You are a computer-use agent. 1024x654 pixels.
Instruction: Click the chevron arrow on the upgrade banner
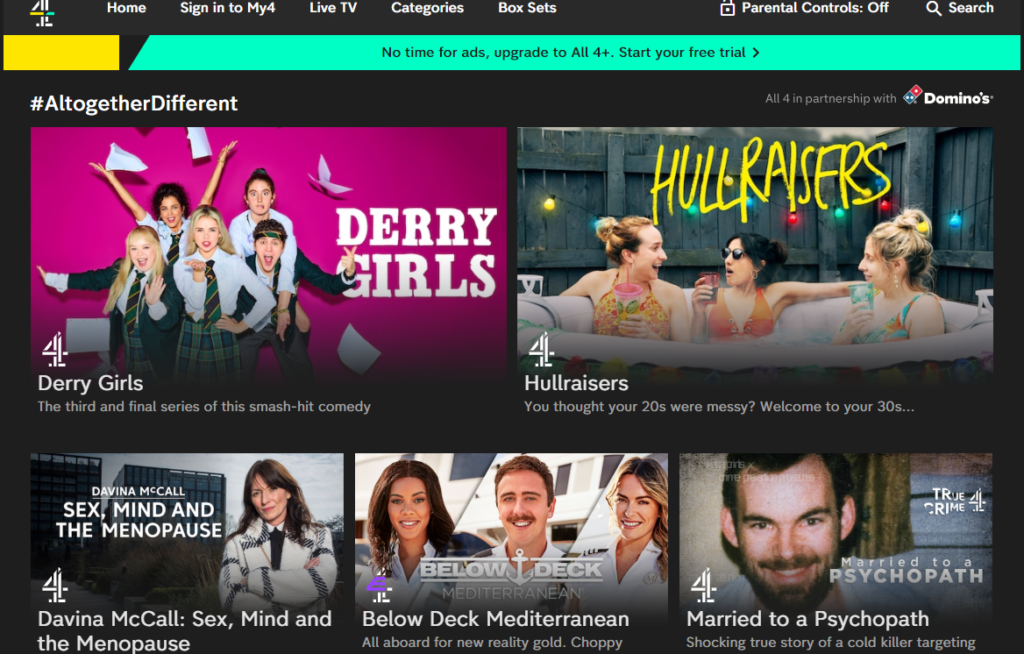[756, 52]
